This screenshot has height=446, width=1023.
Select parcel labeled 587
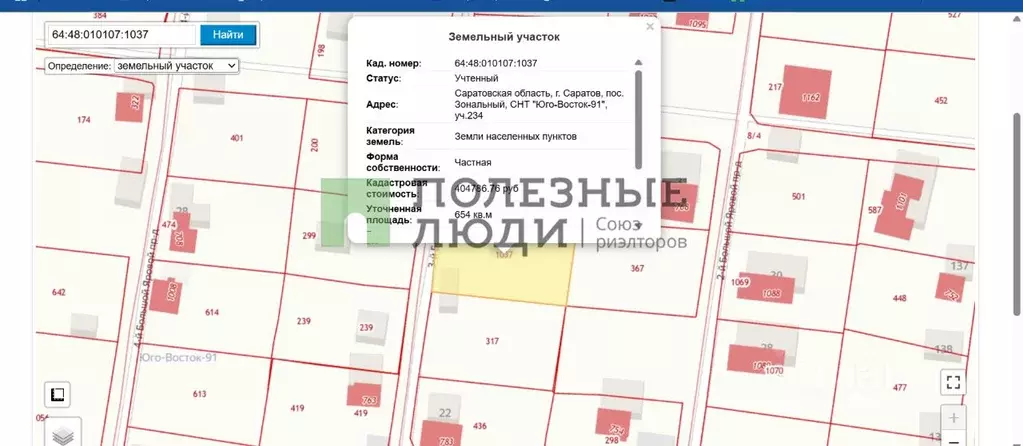click(x=875, y=210)
